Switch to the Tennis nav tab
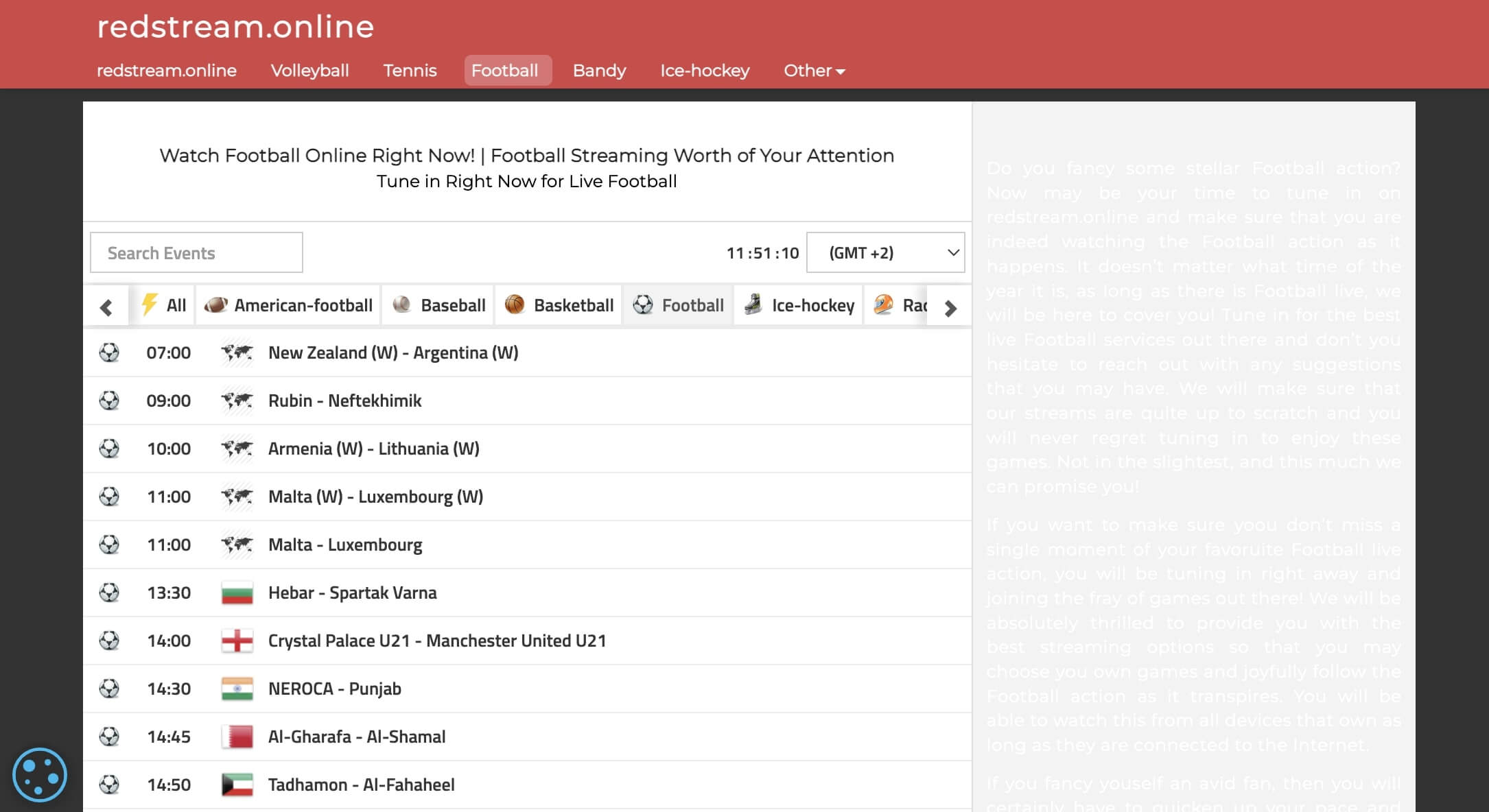 (410, 71)
